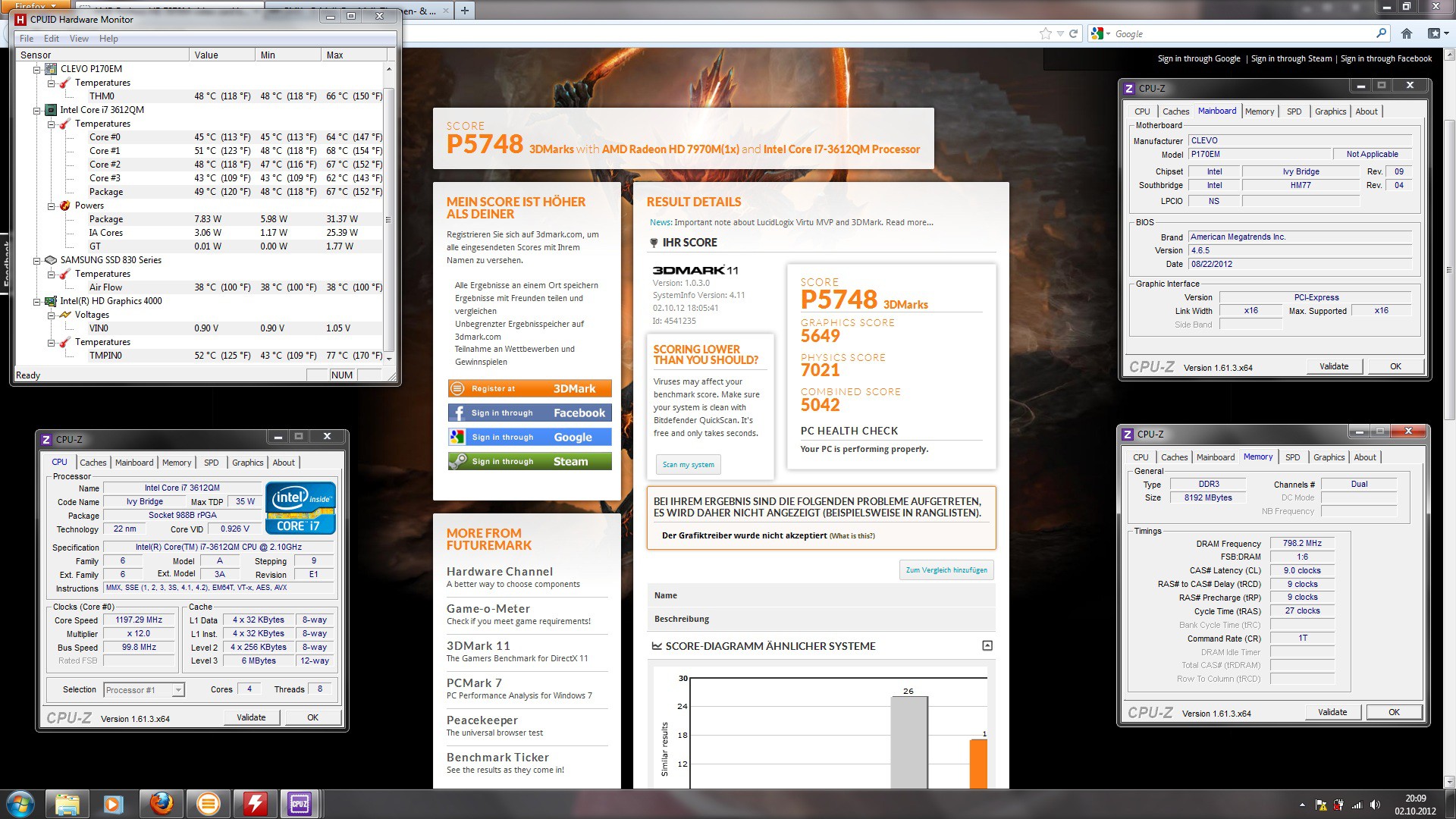
Task: Click the gray bar labeled 26
Action: click(x=908, y=742)
